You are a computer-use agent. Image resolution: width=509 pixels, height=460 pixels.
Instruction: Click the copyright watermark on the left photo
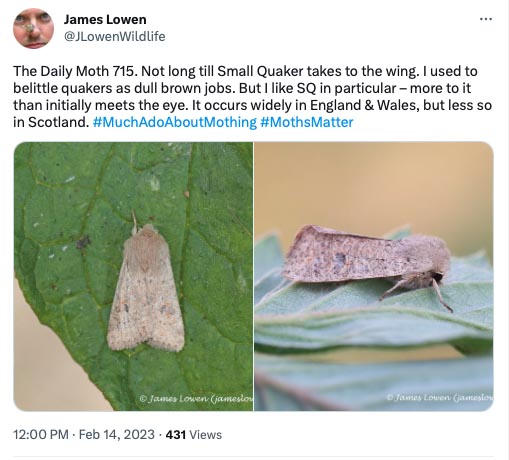(x=196, y=398)
